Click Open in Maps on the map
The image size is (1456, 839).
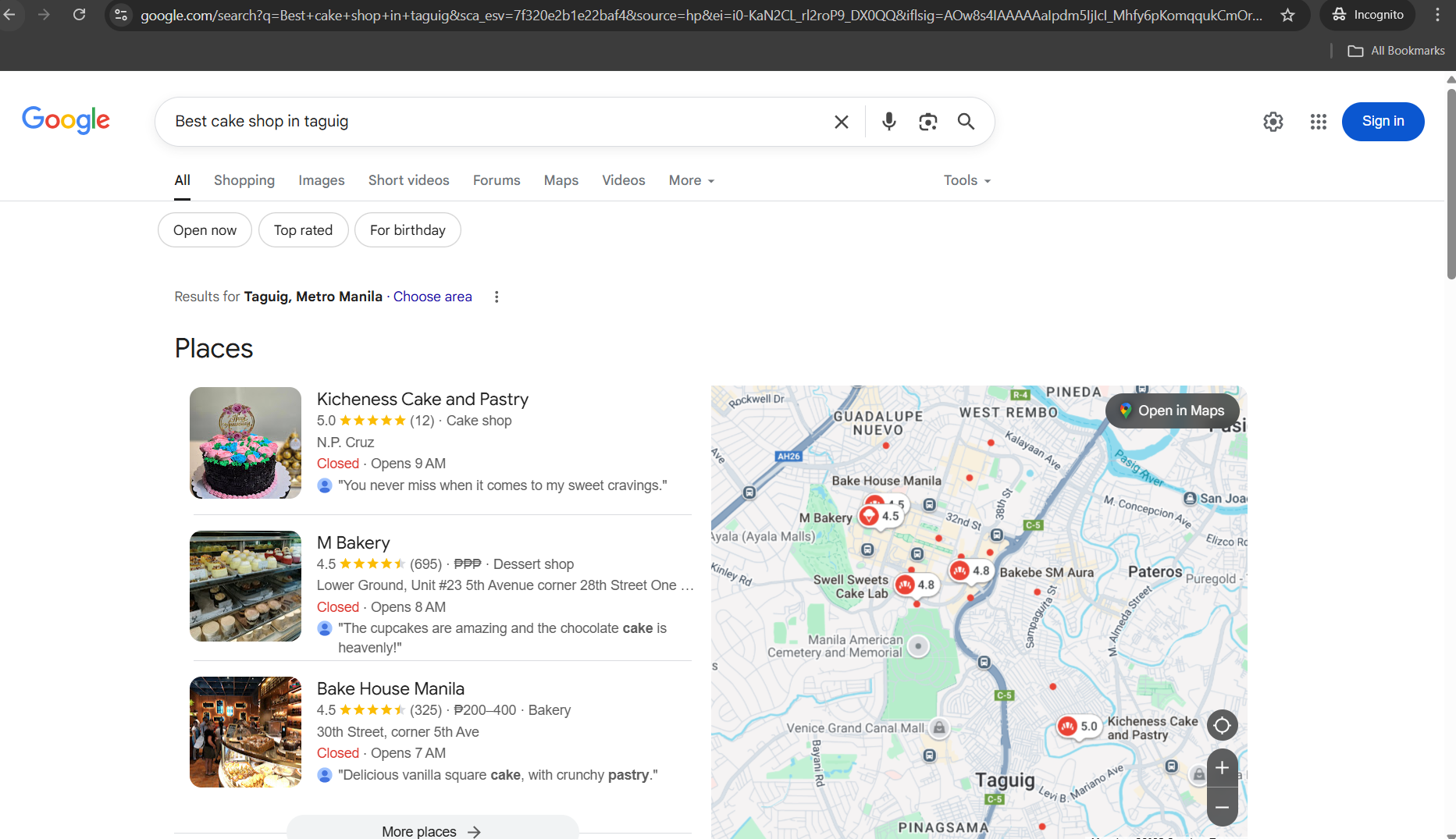click(x=1172, y=411)
